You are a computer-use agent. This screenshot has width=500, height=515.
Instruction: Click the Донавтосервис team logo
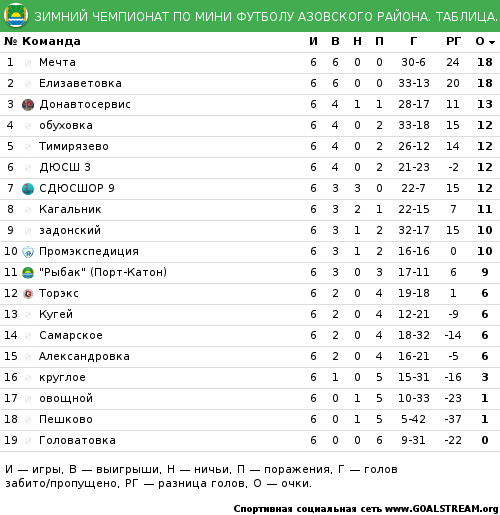tap(28, 105)
